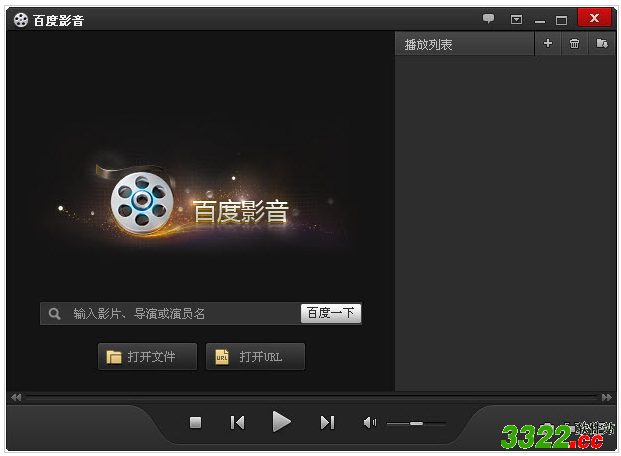
Task: Click the rewind double-arrow icon
Action: (16, 397)
